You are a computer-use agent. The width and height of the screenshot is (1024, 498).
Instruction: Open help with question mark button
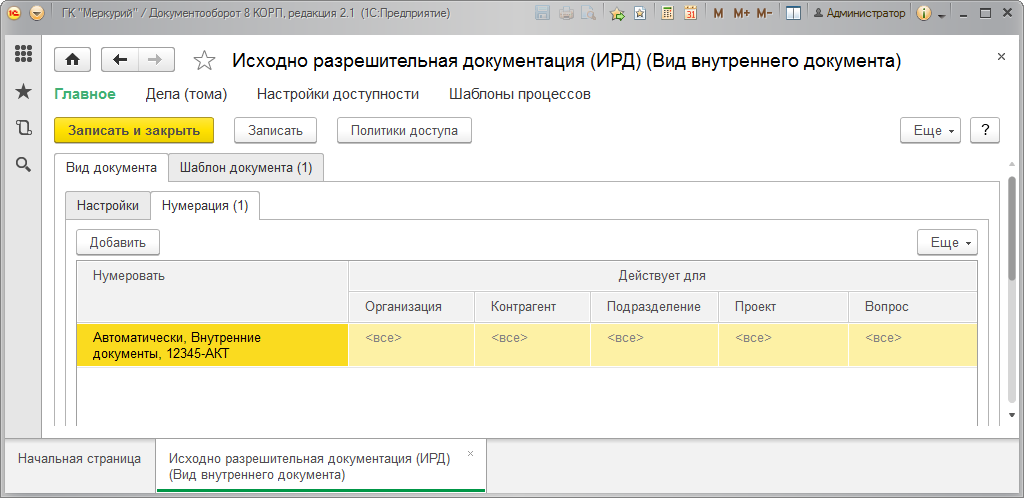pyautogui.click(x=985, y=130)
